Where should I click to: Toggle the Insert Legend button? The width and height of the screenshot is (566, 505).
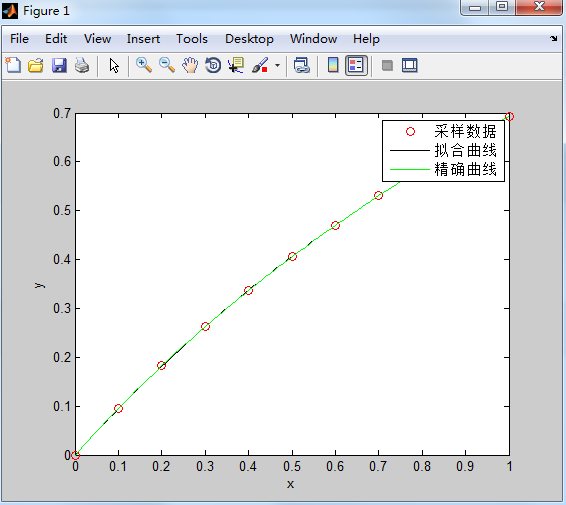click(356, 65)
